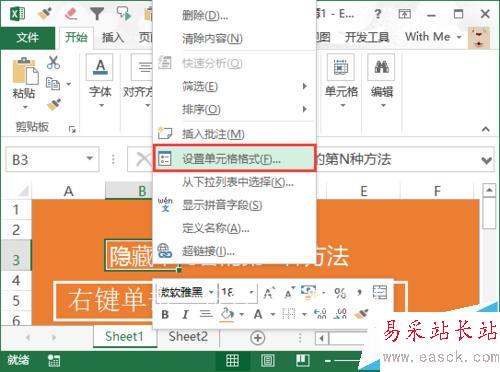Open the font size dropdown in mini toolbar

click(x=252, y=293)
